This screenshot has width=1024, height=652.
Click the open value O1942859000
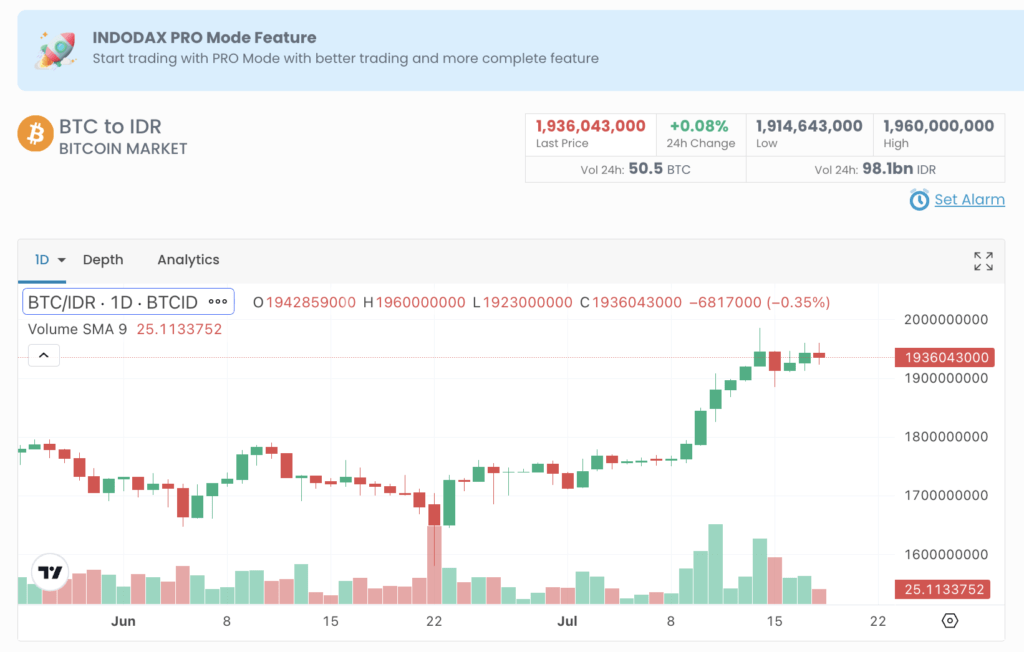click(x=304, y=302)
